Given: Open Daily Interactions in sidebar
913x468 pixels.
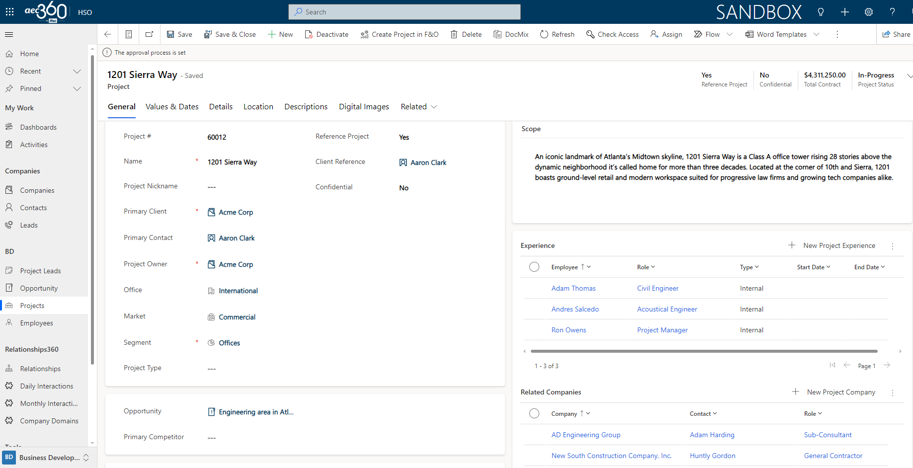Looking at the screenshot, I should pyautogui.click(x=44, y=386).
